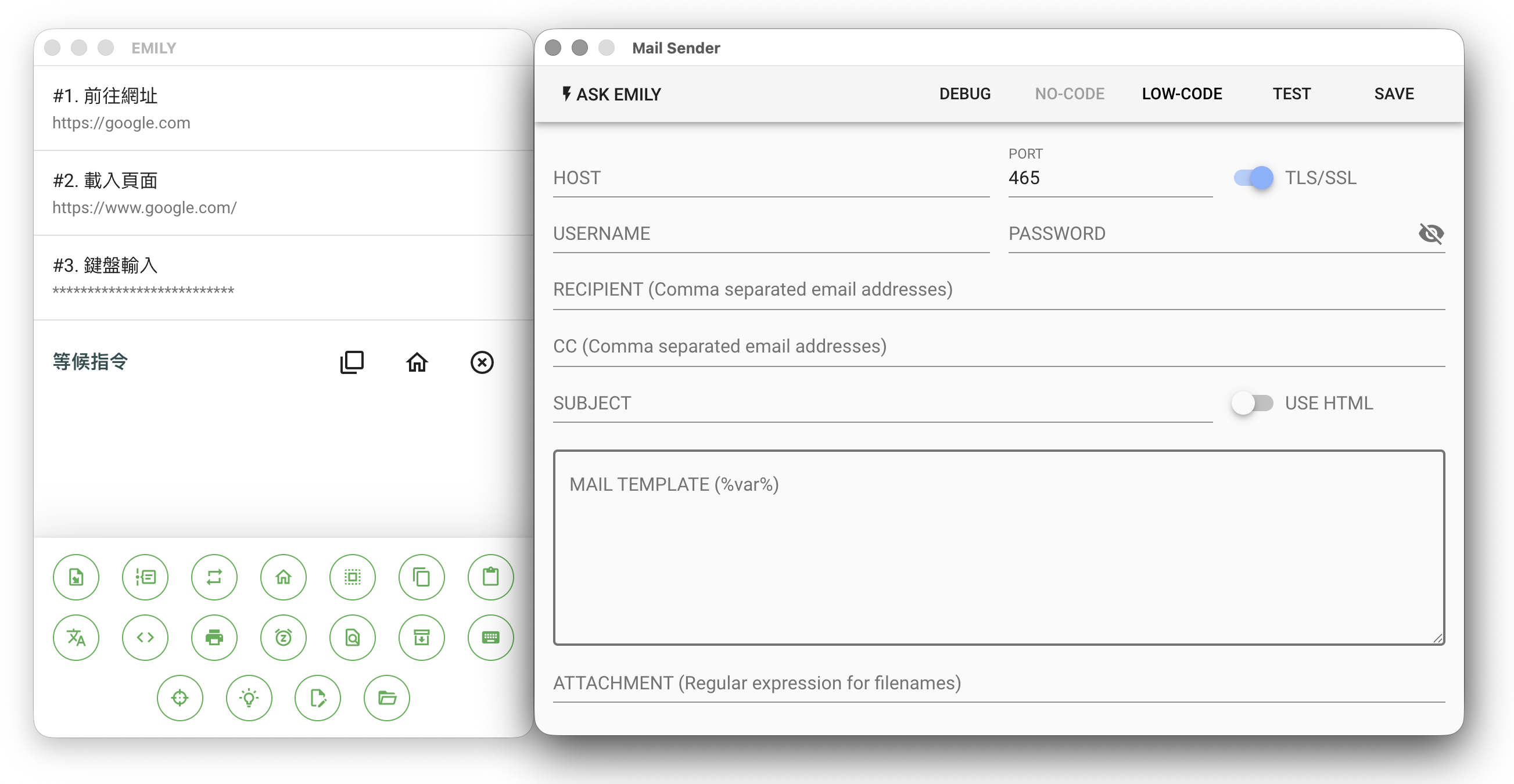The image size is (1514, 784).
Task: Click the lightbulb icon button
Action: 249,697
